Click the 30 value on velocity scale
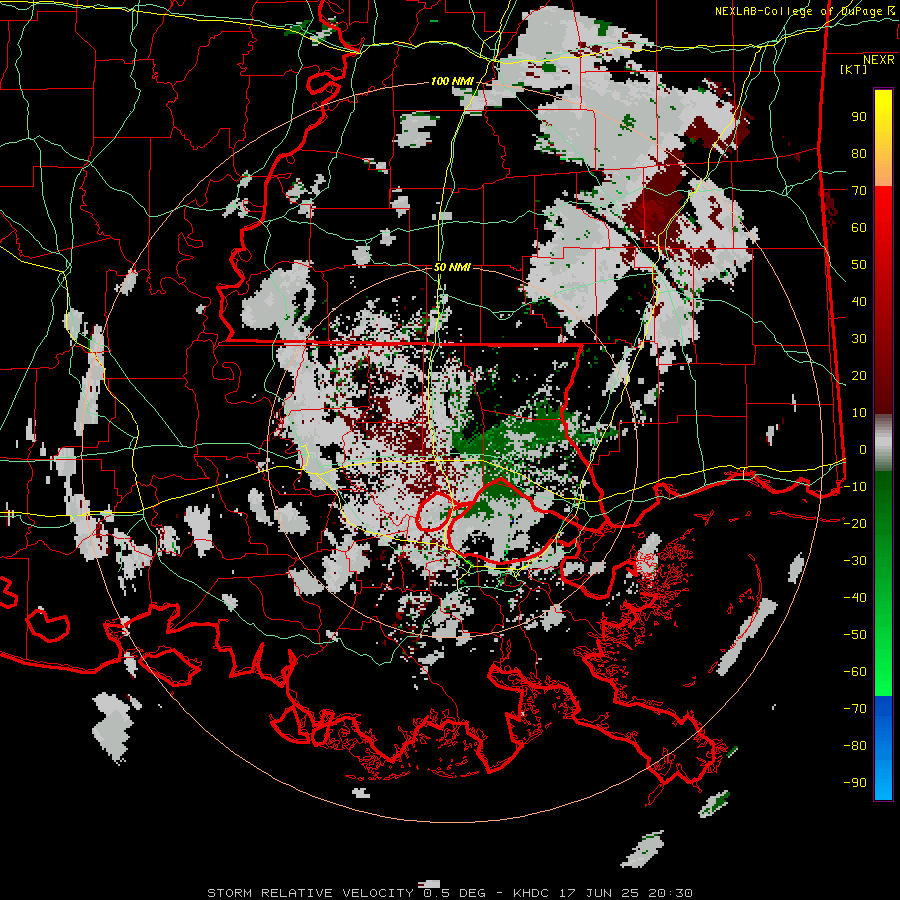900x900 pixels. [x=859, y=339]
